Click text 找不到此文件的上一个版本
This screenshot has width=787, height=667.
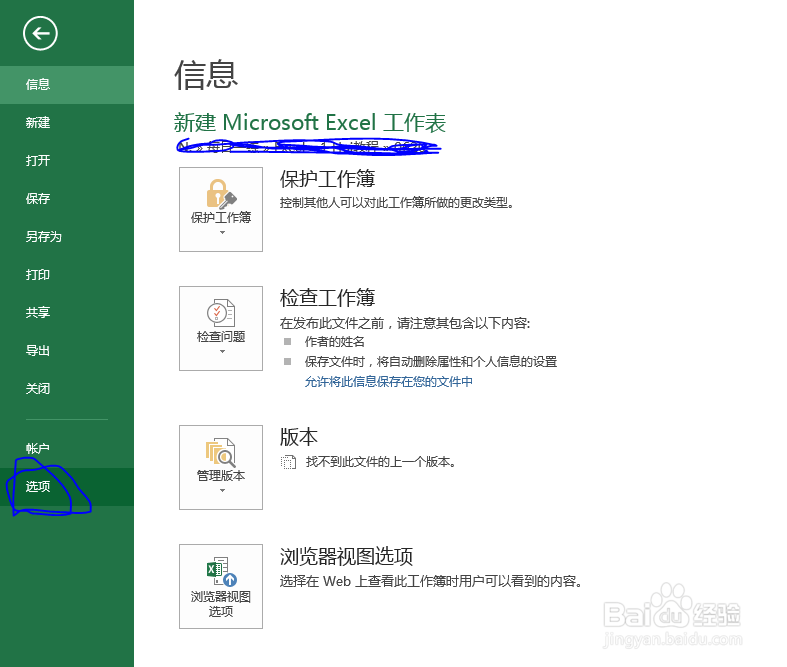380,462
